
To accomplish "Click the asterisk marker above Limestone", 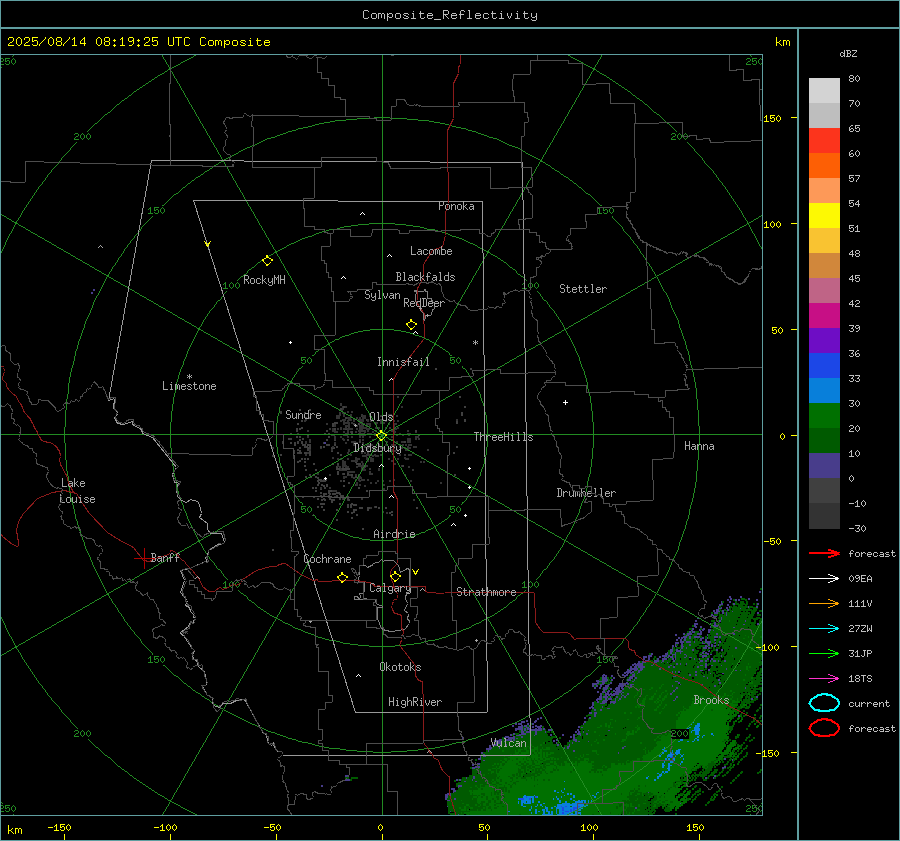I will pos(189,377).
